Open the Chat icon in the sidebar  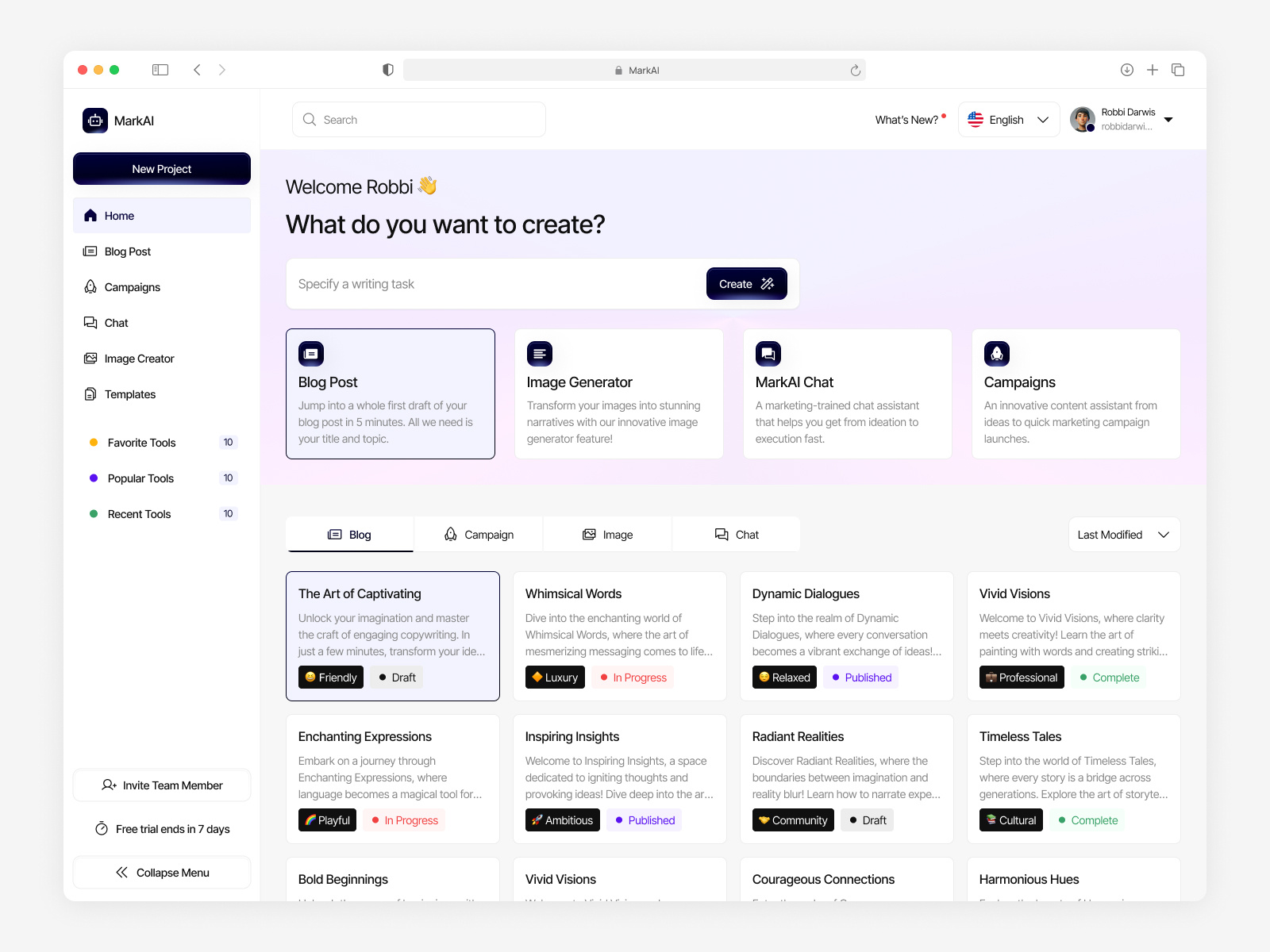90,322
